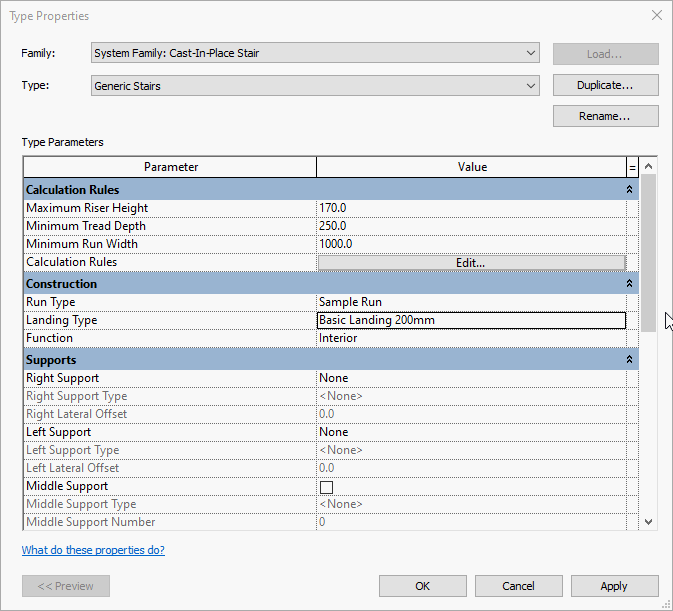Select the Minimum Tread Depth parameter label
673x611 pixels.
click(86, 226)
